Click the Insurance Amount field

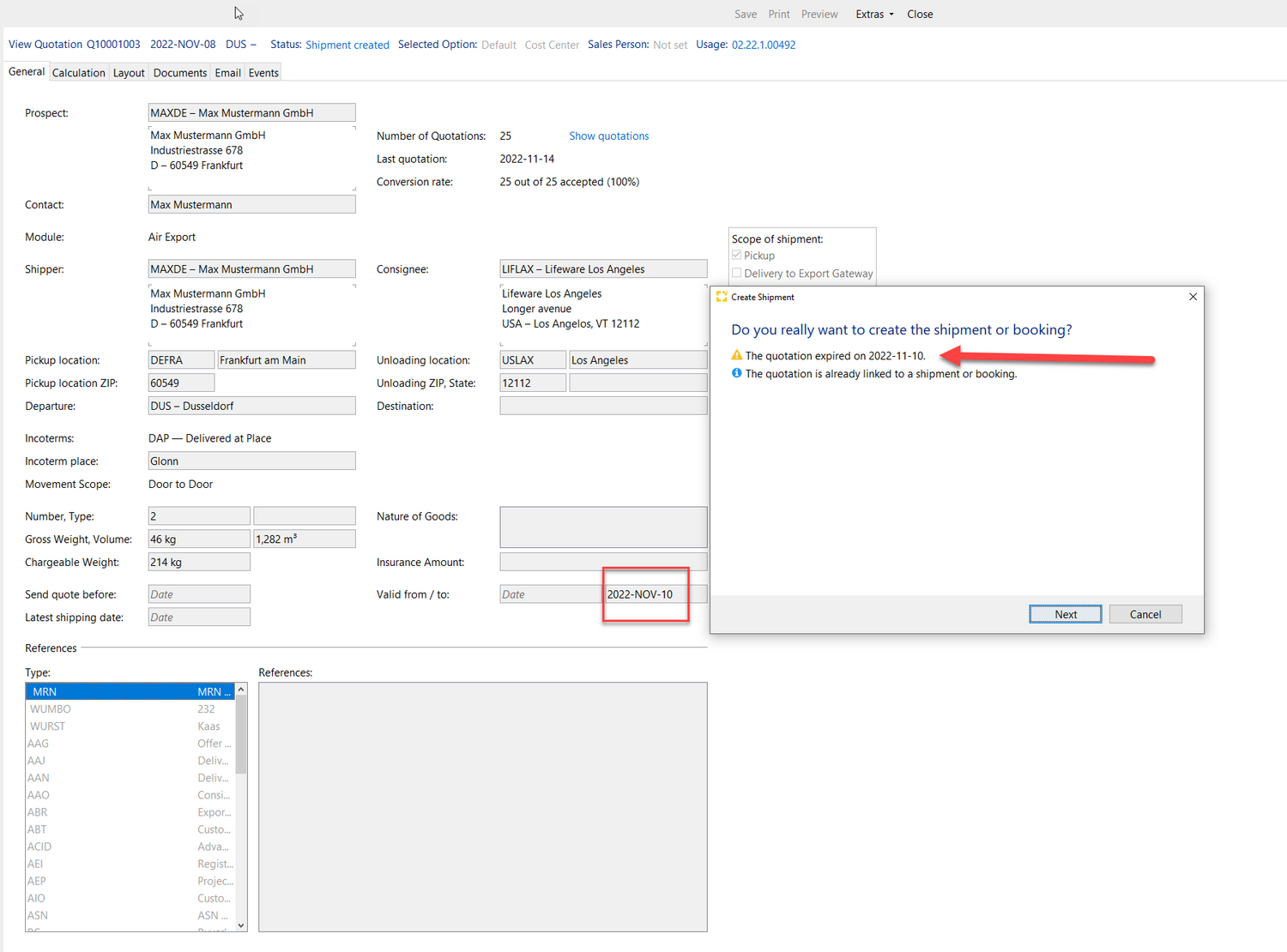[603, 562]
